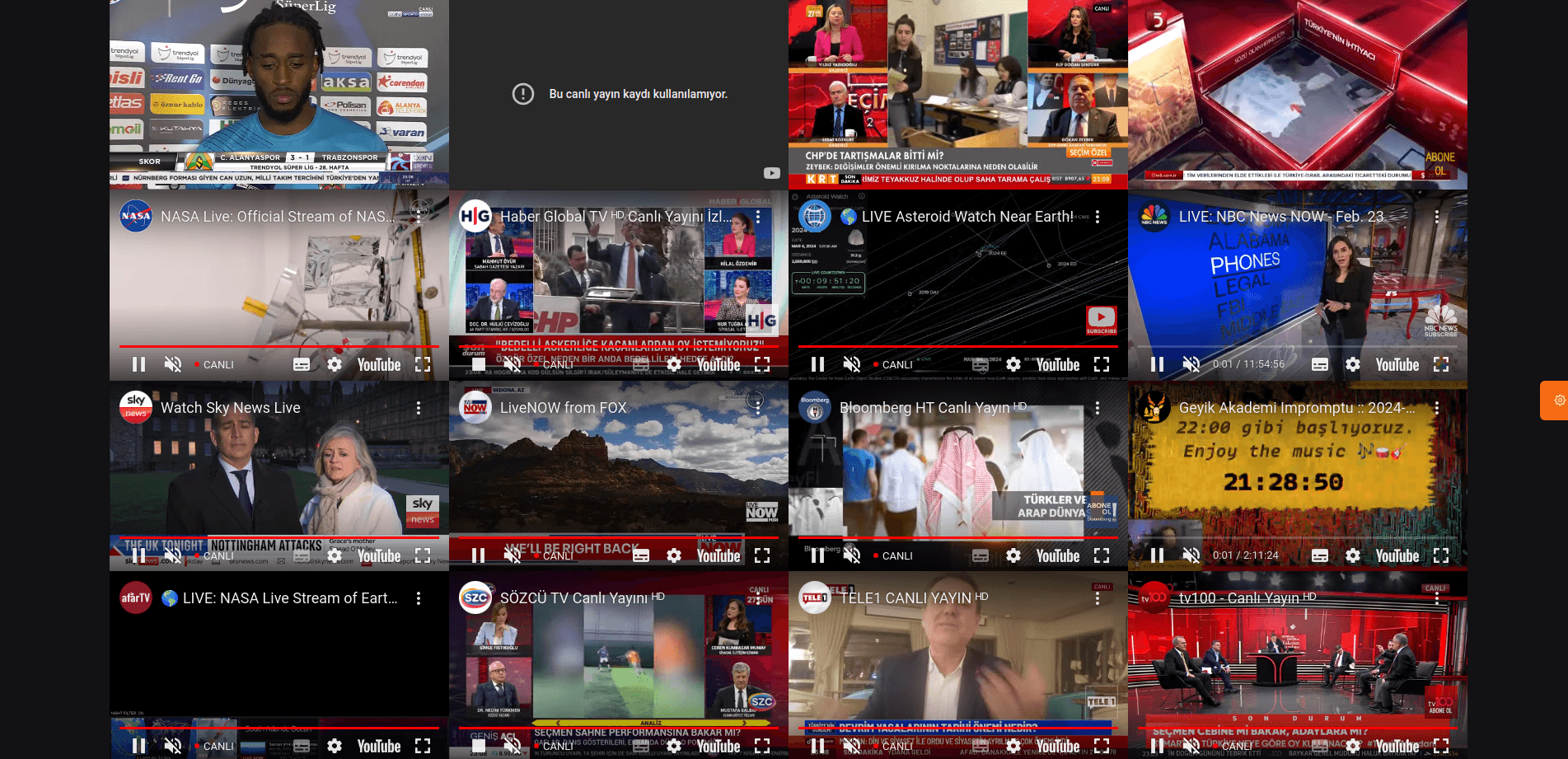Enter fullscreen on LIVE Asteroid Watch player
This screenshot has width=1568, height=759.
point(1102,364)
